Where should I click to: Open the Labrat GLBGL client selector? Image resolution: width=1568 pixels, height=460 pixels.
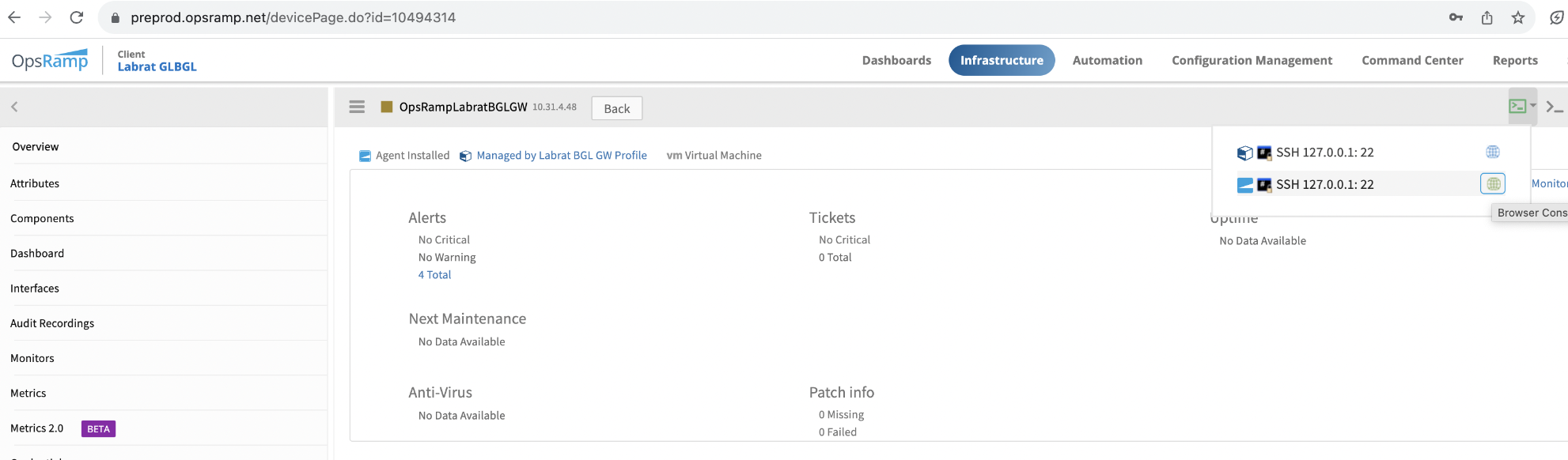point(157,66)
